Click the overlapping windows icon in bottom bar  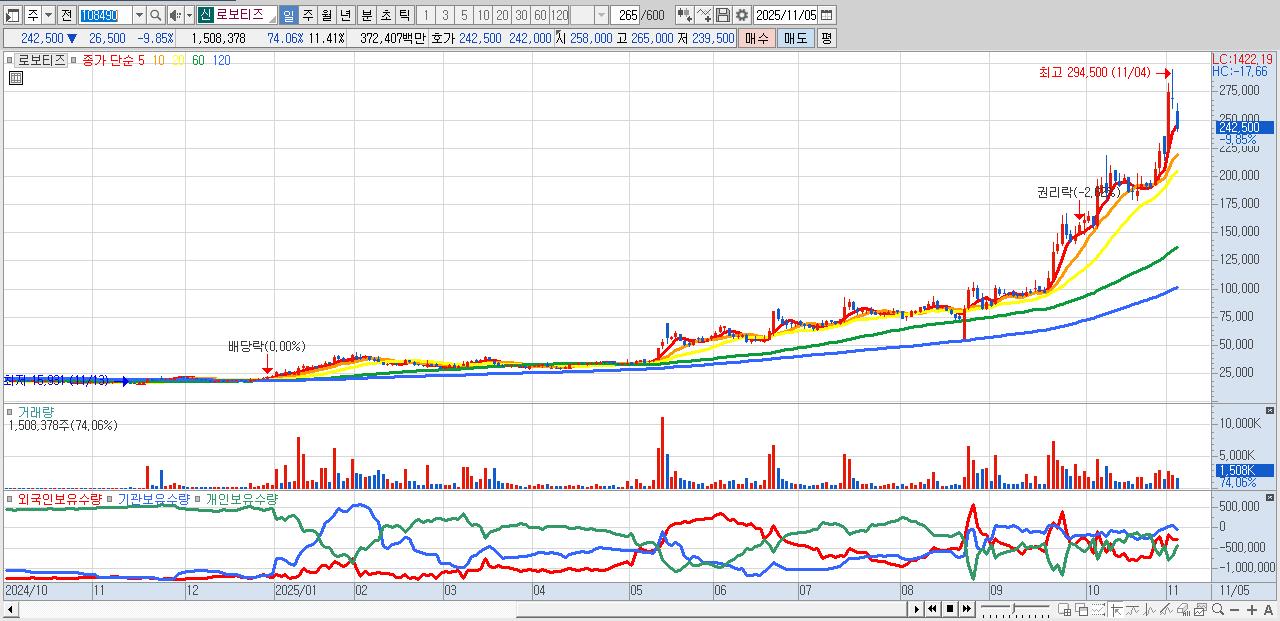tap(1081, 609)
